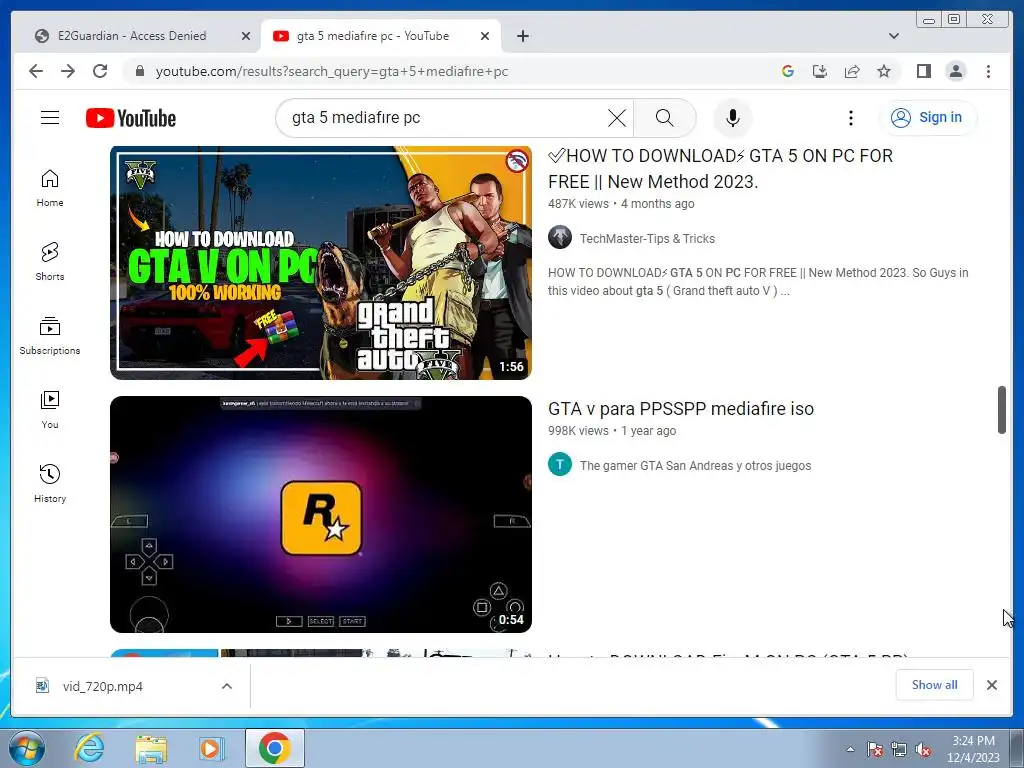Click the browser address bar URL
The image size is (1024, 768).
point(332,71)
